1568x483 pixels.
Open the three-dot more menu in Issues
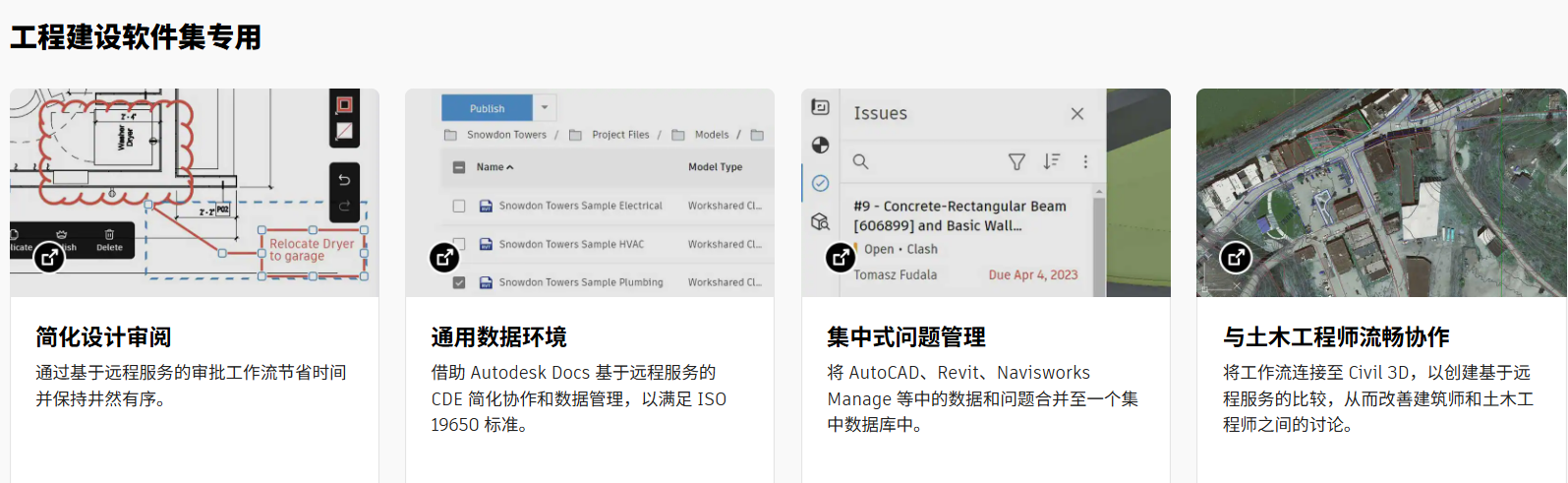coord(1085,161)
